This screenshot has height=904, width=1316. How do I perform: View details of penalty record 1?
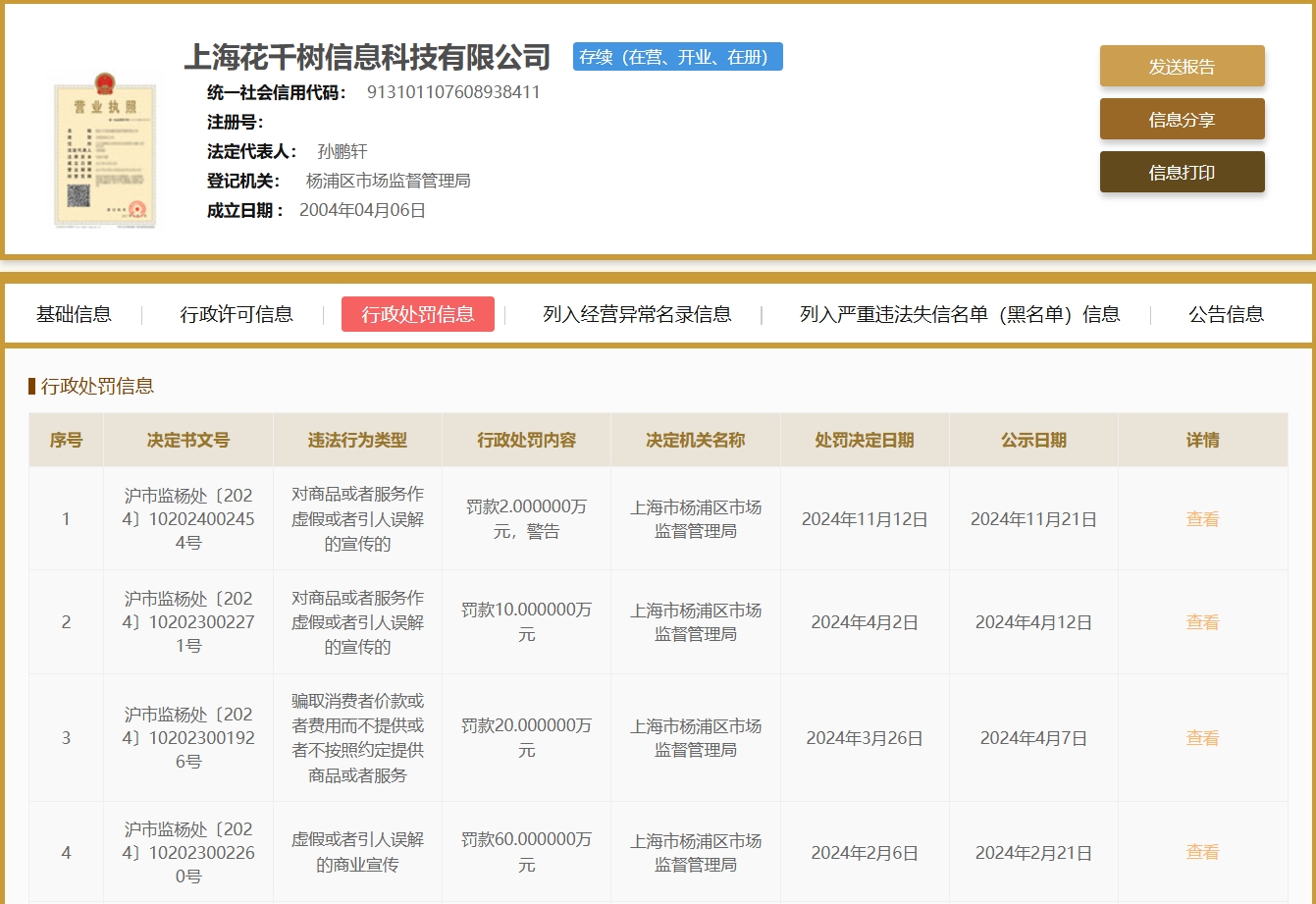(x=1202, y=519)
